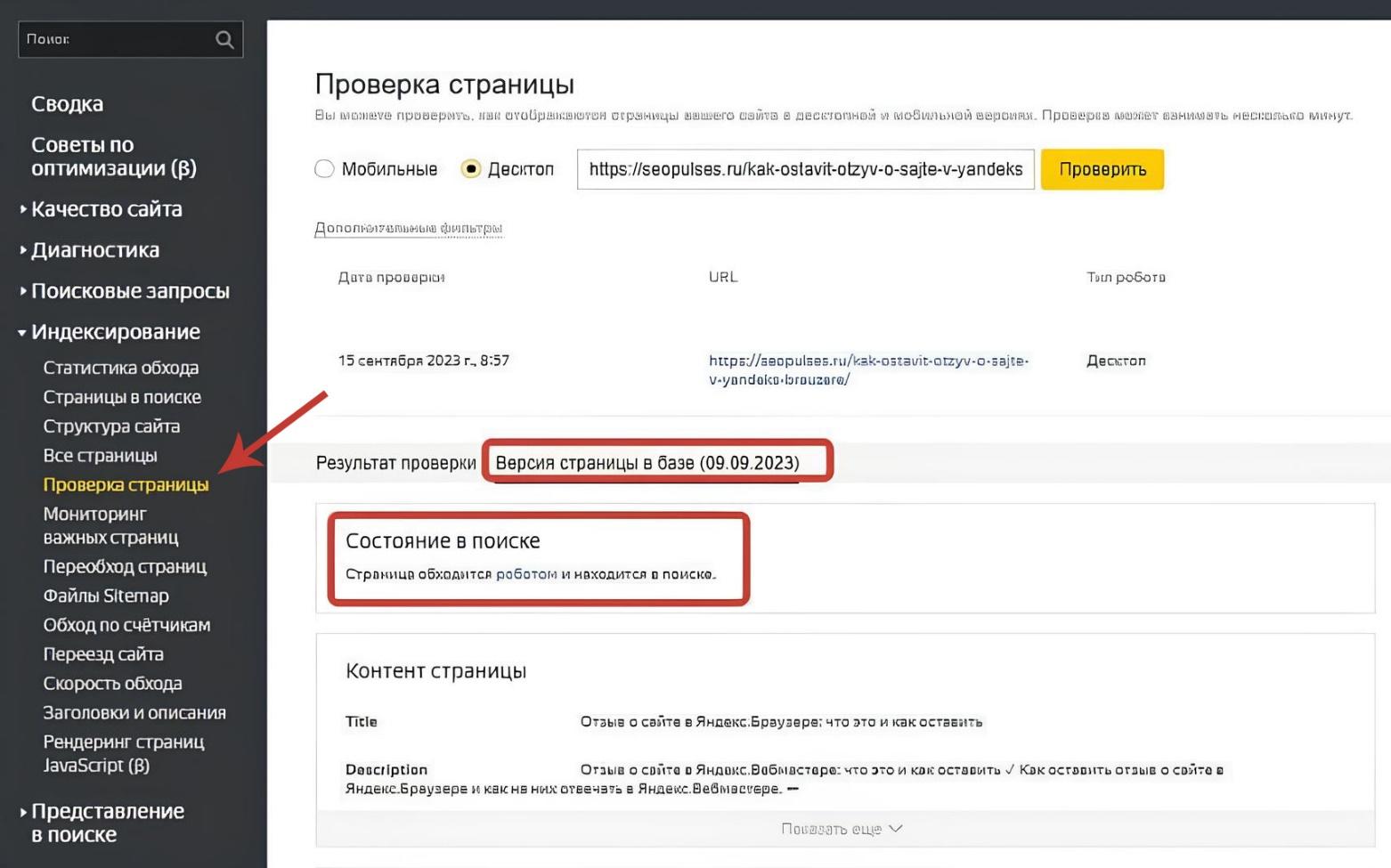Expand the Диагностика menu section

tap(94, 250)
